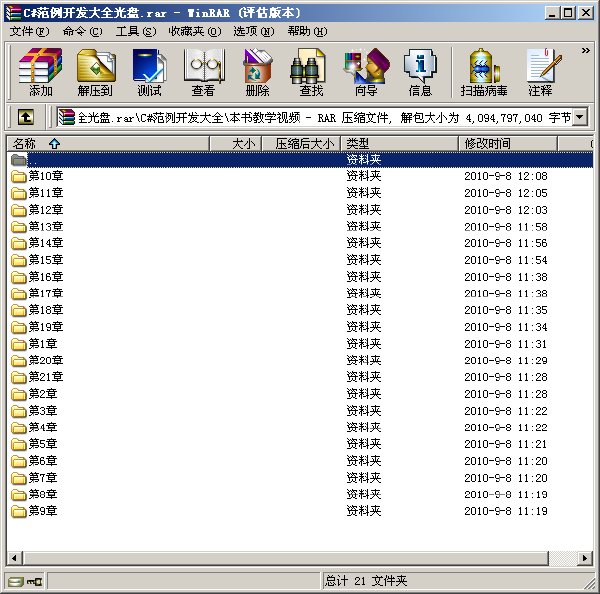Select the 第11章 folder icon
Viewport: 600px width, 594px height.
point(18,193)
